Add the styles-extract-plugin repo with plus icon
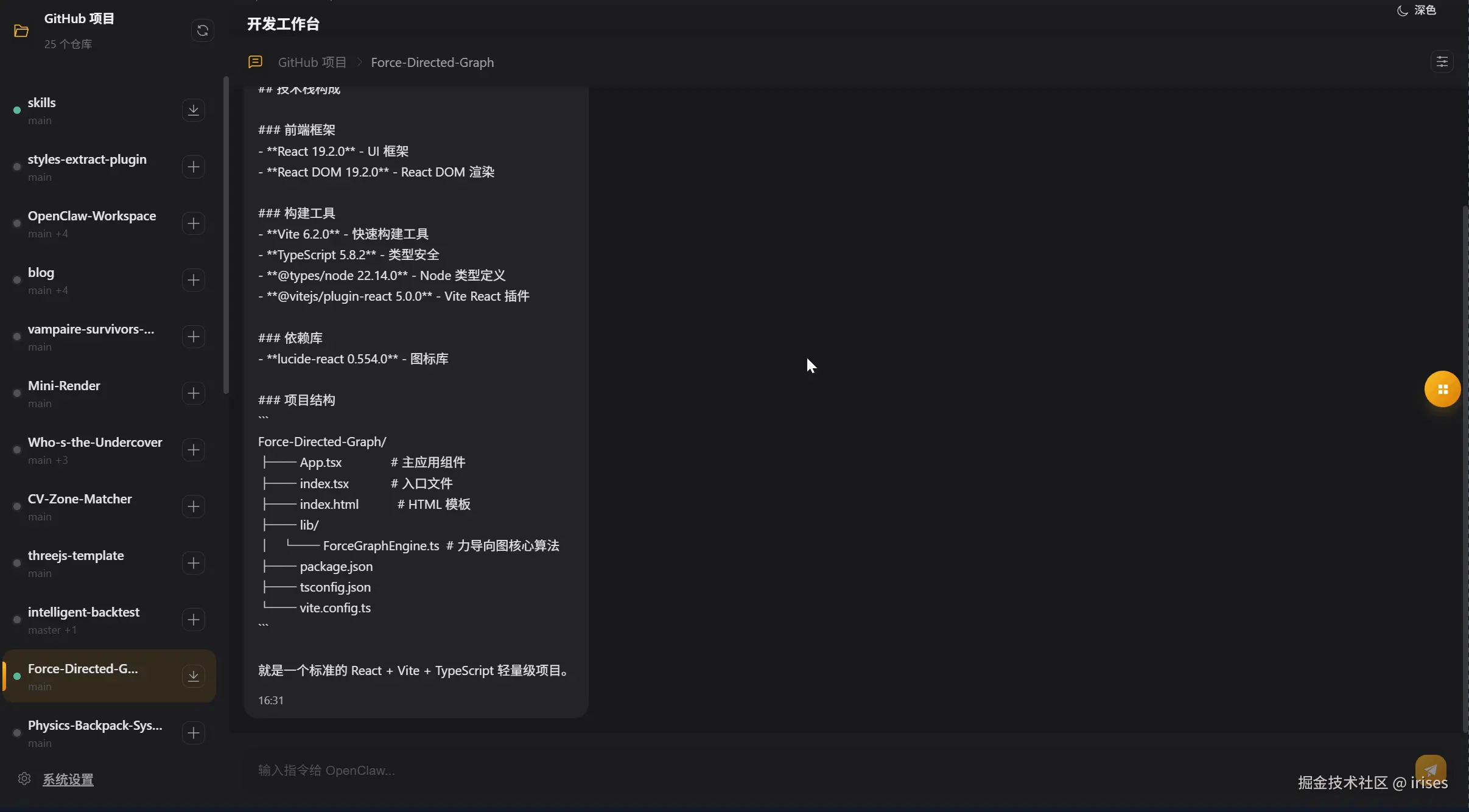The width and height of the screenshot is (1469, 812). tap(193, 167)
